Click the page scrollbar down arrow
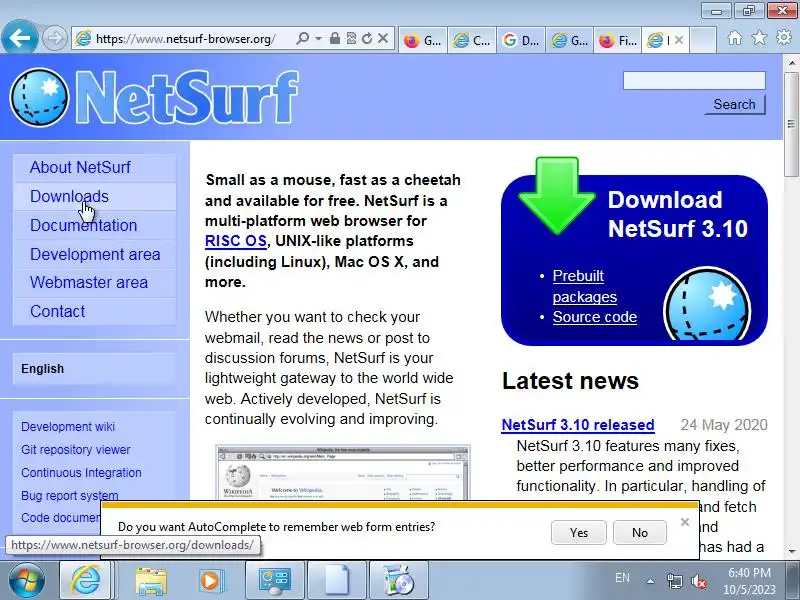This screenshot has height=600, width=800. tap(791, 552)
